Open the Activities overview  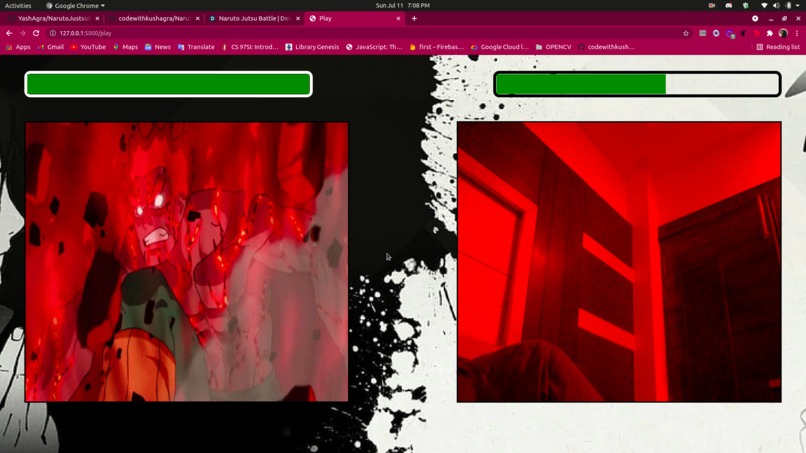coord(18,5)
